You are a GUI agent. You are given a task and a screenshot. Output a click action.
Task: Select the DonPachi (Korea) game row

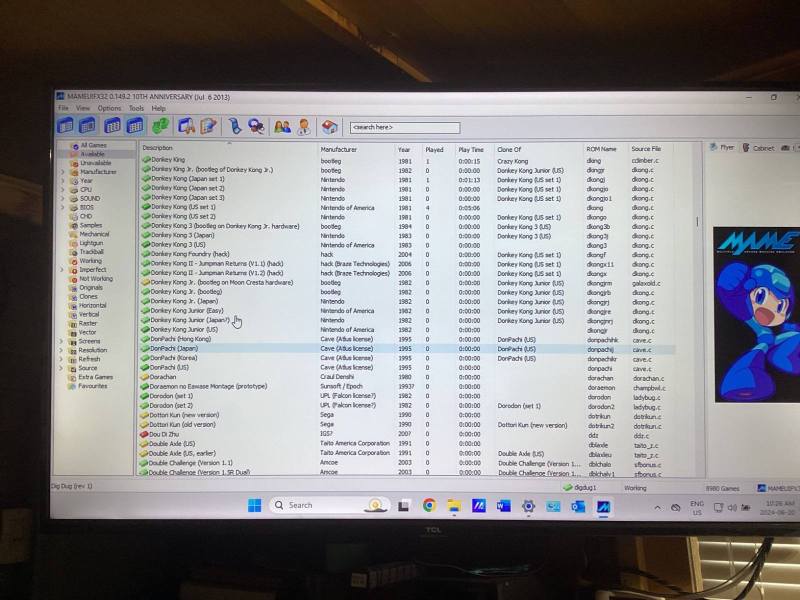tap(408, 358)
